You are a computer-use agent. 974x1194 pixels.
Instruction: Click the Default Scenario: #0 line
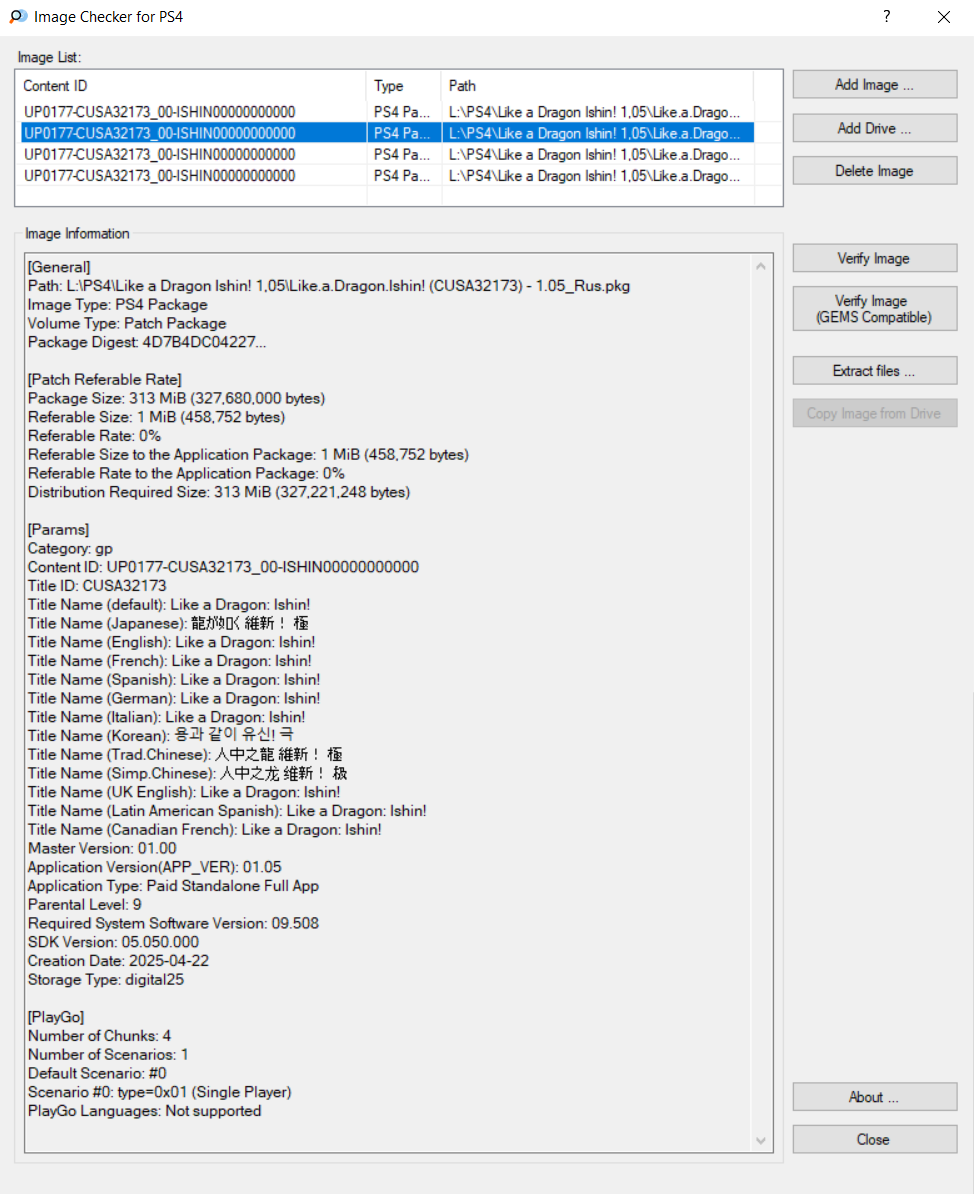click(x=97, y=1074)
